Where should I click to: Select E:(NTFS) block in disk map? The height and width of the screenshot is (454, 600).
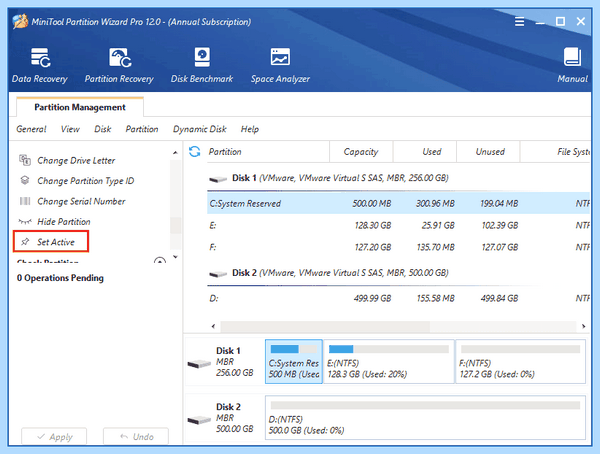tap(389, 361)
